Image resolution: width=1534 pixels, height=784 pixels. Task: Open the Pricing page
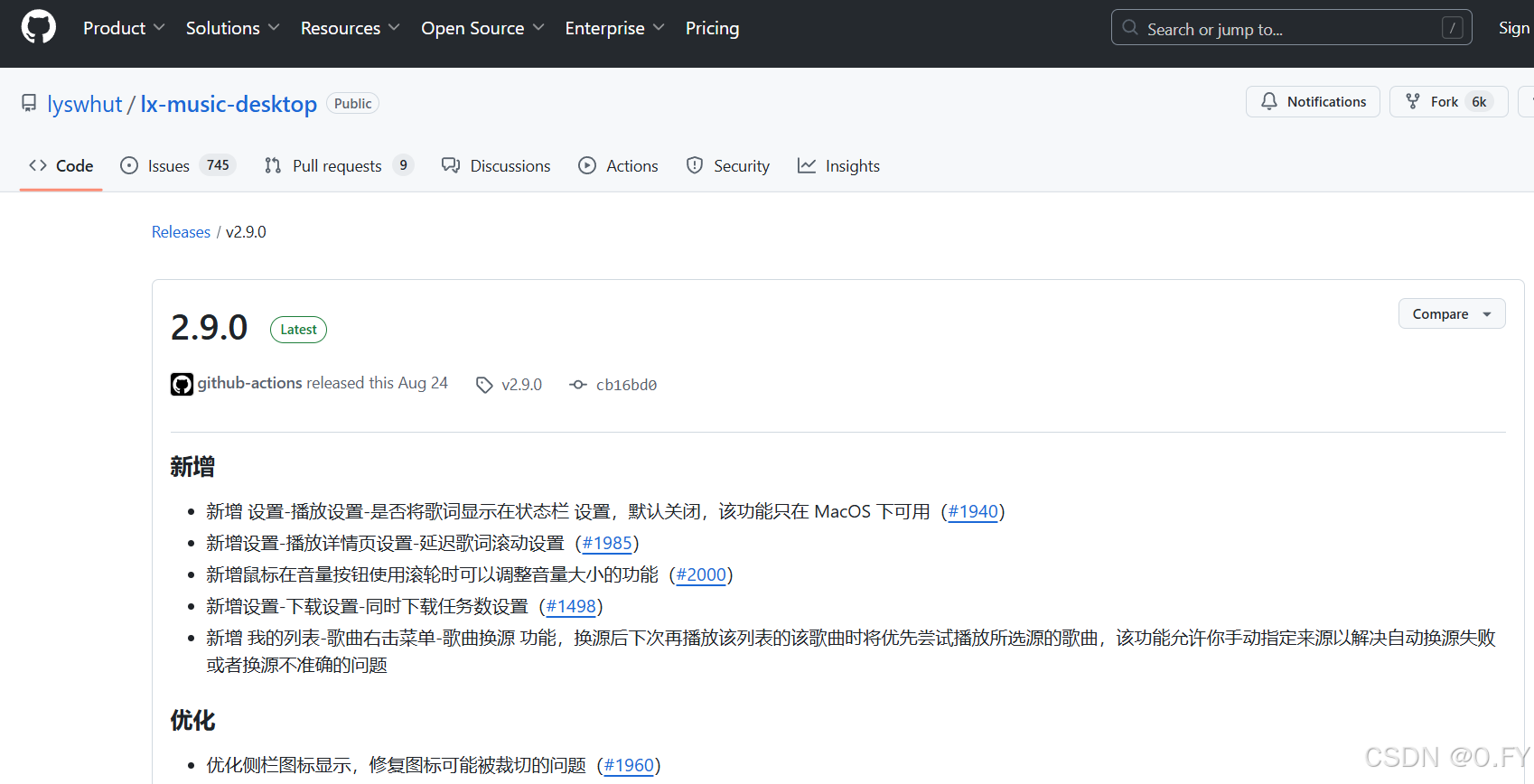(x=712, y=28)
